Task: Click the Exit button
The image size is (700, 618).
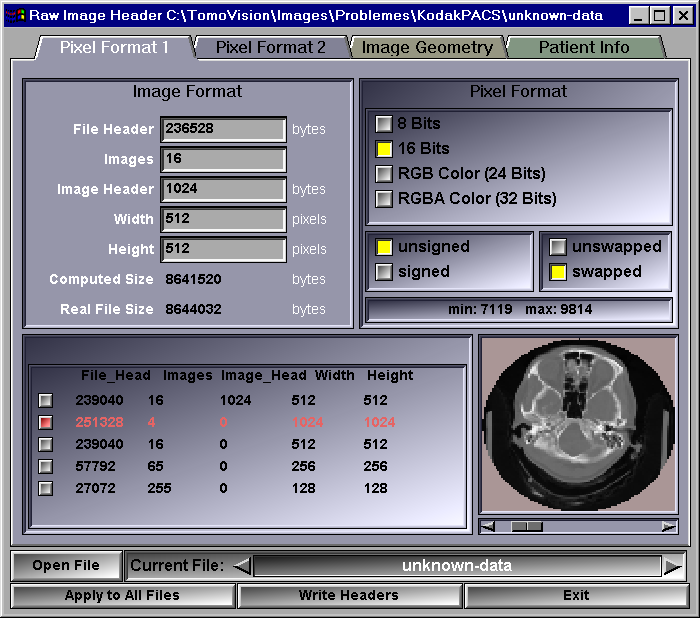Action: coord(576,596)
